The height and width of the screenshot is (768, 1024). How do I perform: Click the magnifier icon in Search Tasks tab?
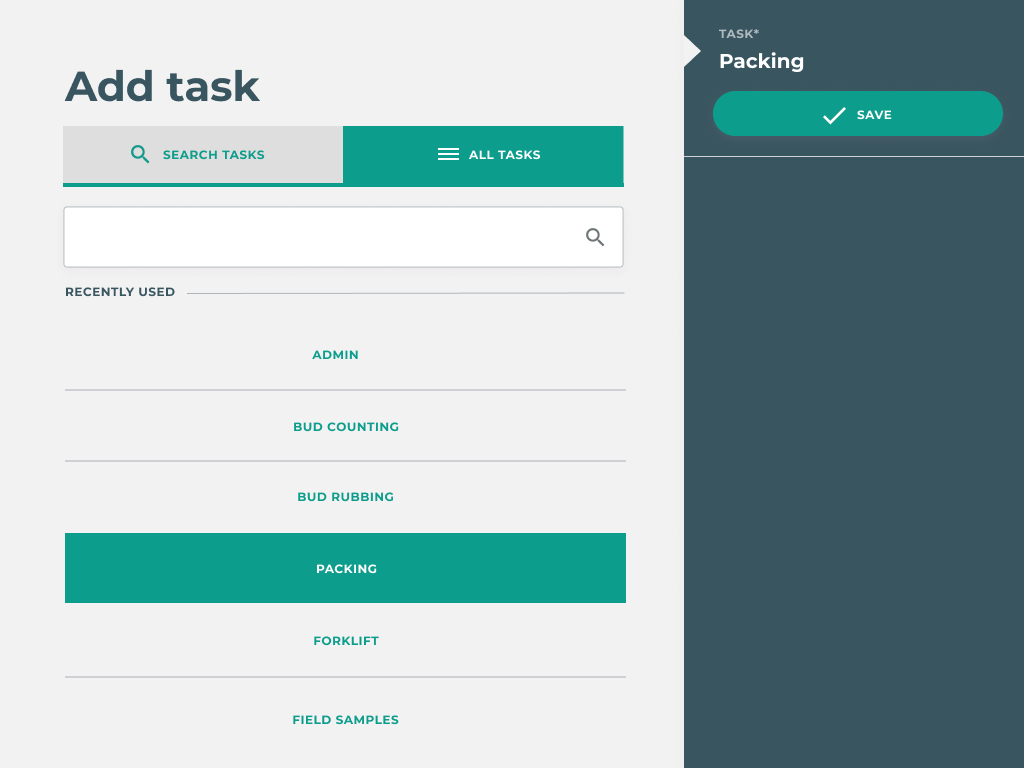[x=141, y=154]
